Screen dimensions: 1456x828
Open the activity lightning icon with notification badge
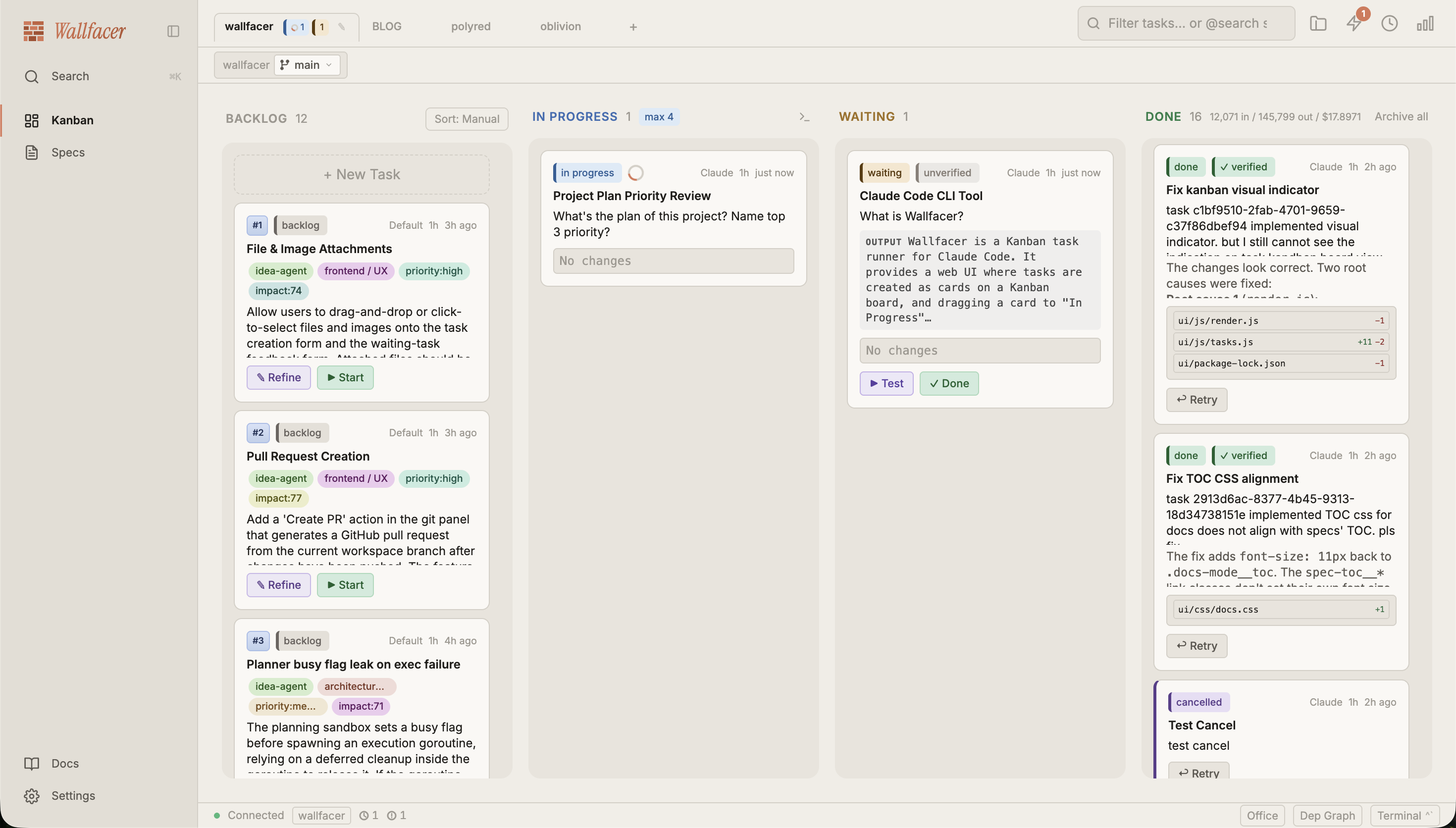click(x=1353, y=24)
